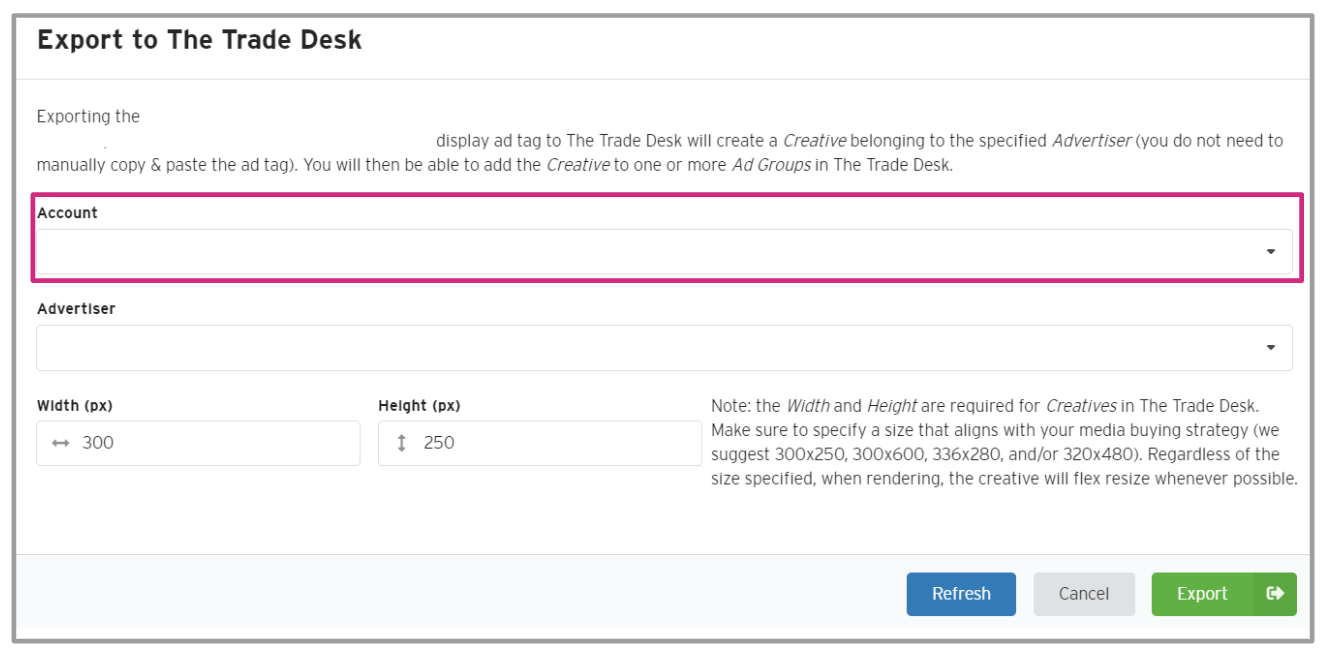Click the export arrow icon on Export button
Viewport: 1321px width, 655px height.
[1275, 594]
